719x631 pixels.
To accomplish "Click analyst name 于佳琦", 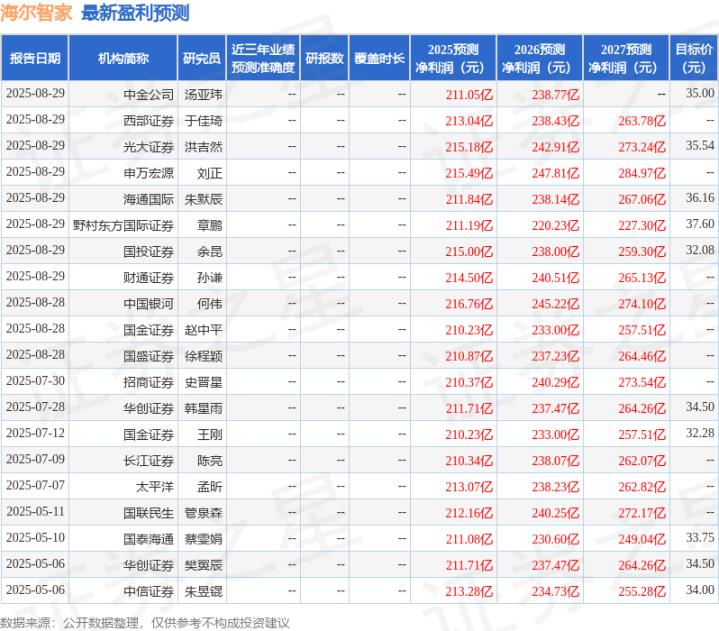I will pos(204,121).
